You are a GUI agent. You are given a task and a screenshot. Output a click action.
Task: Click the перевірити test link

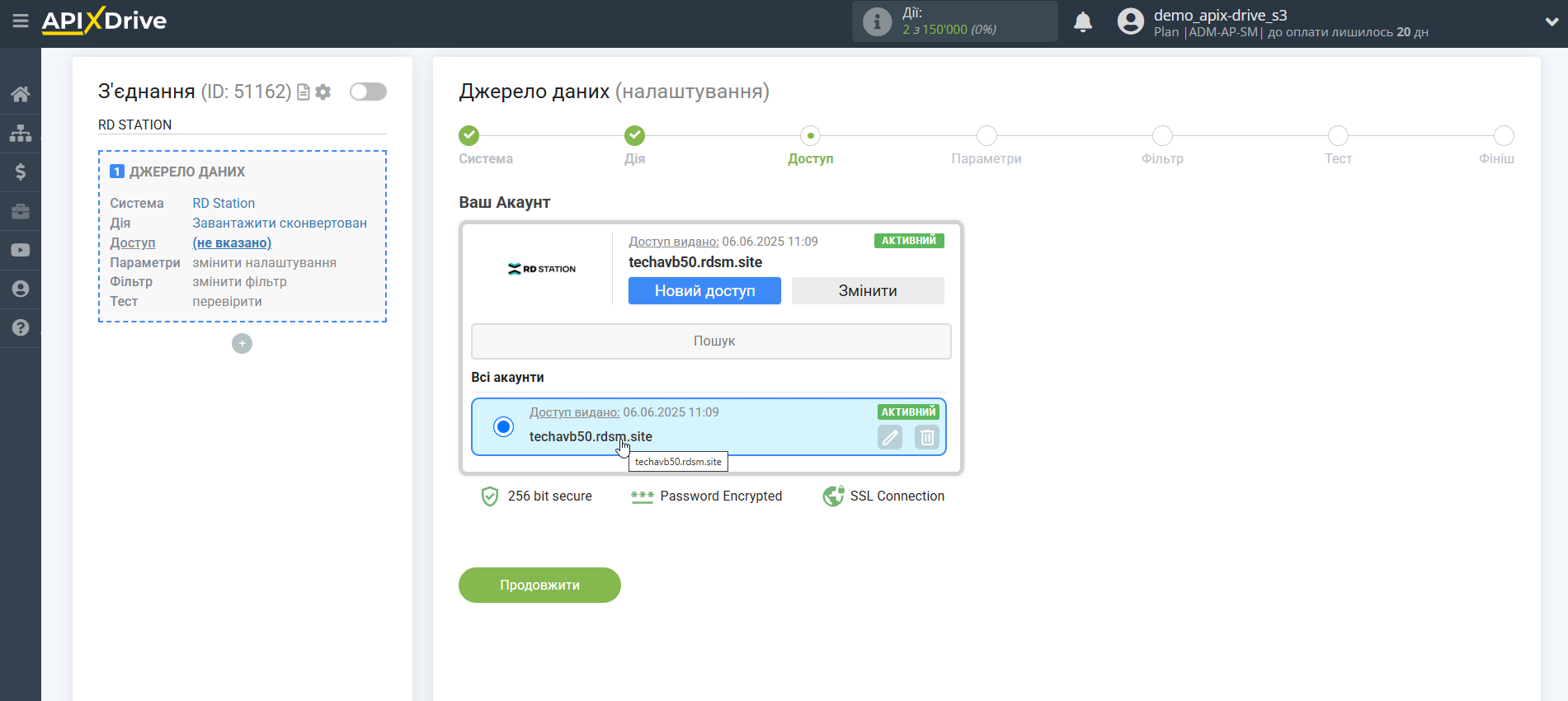(x=227, y=301)
